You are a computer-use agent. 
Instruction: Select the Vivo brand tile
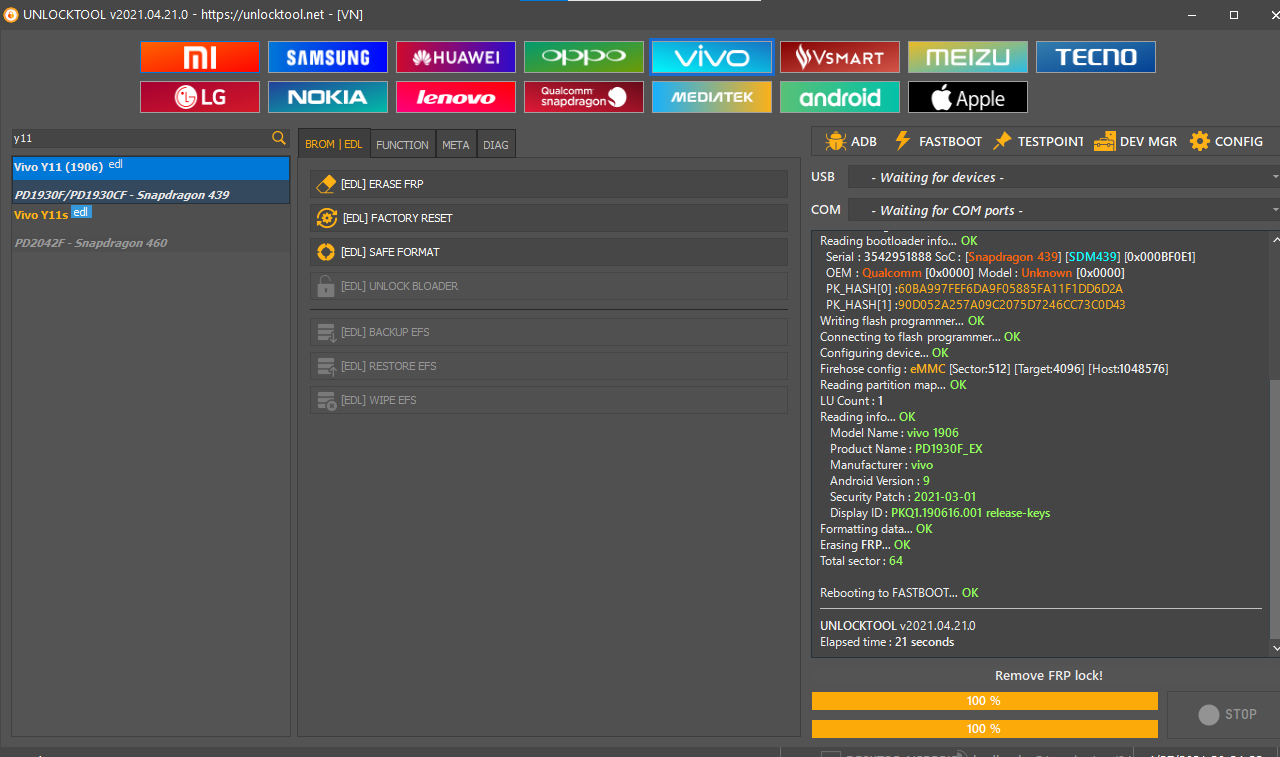tap(712, 57)
